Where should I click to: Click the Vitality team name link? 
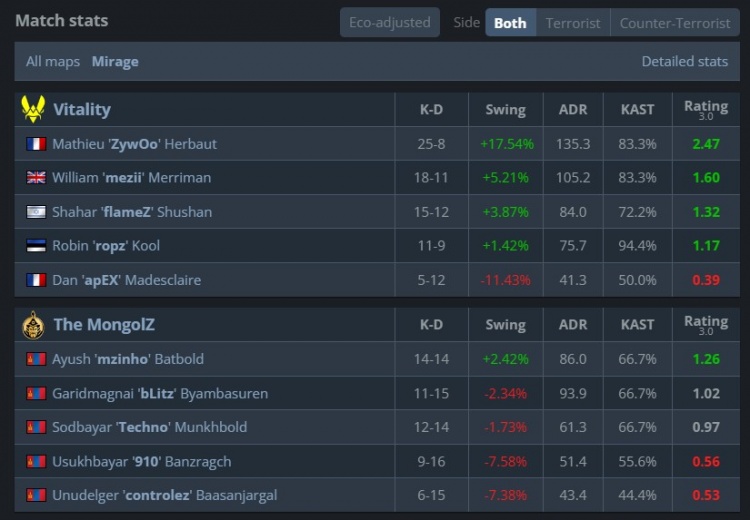coord(82,109)
